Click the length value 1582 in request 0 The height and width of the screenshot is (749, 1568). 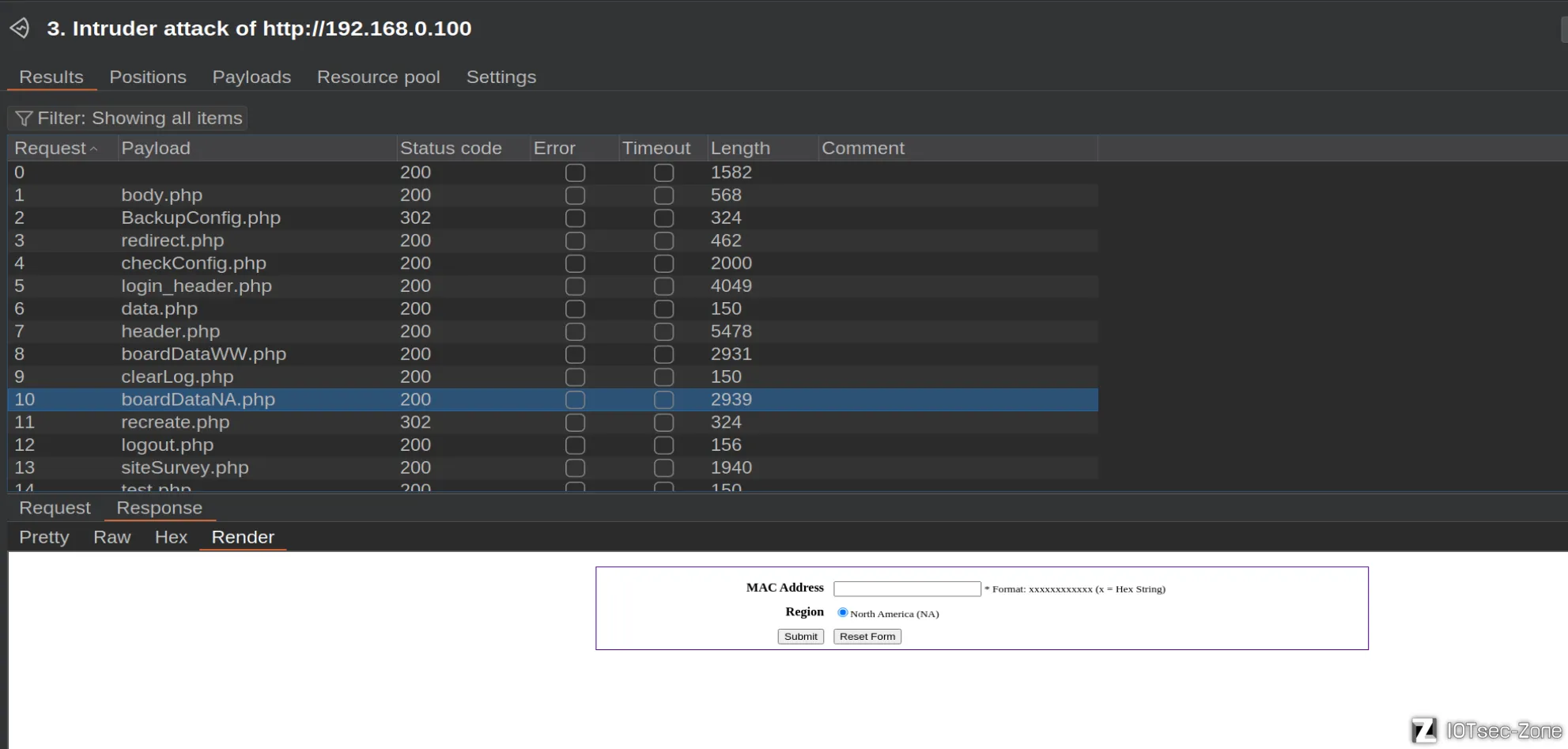click(731, 172)
